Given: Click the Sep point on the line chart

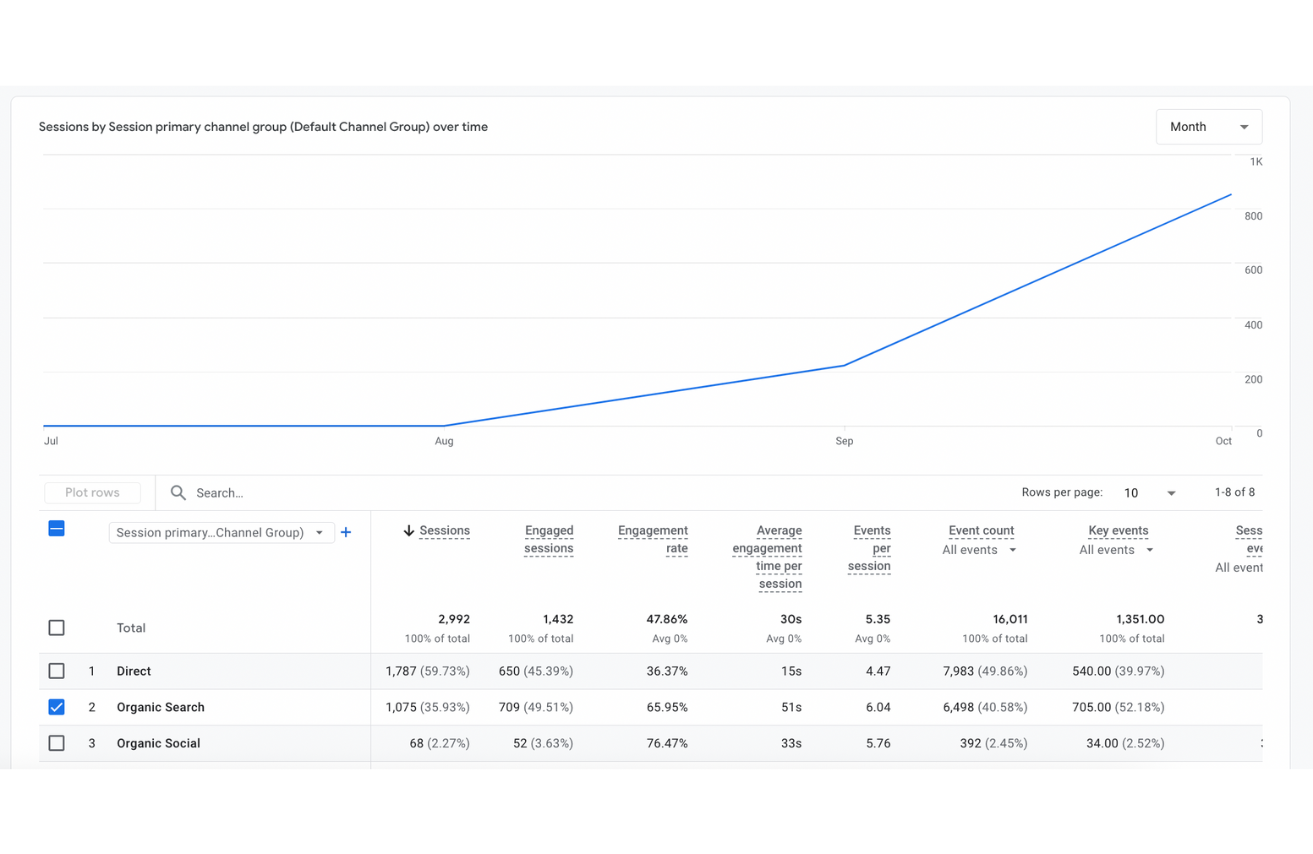Looking at the screenshot, I should coord(844,366).
